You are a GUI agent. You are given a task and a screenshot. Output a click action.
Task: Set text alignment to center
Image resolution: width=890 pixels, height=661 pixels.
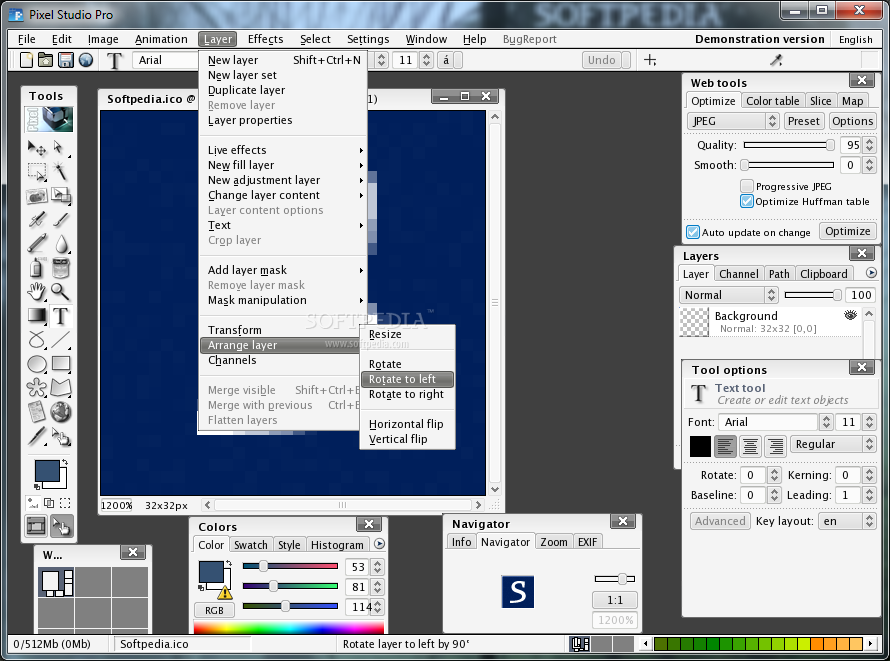click(x=750, y=446)
